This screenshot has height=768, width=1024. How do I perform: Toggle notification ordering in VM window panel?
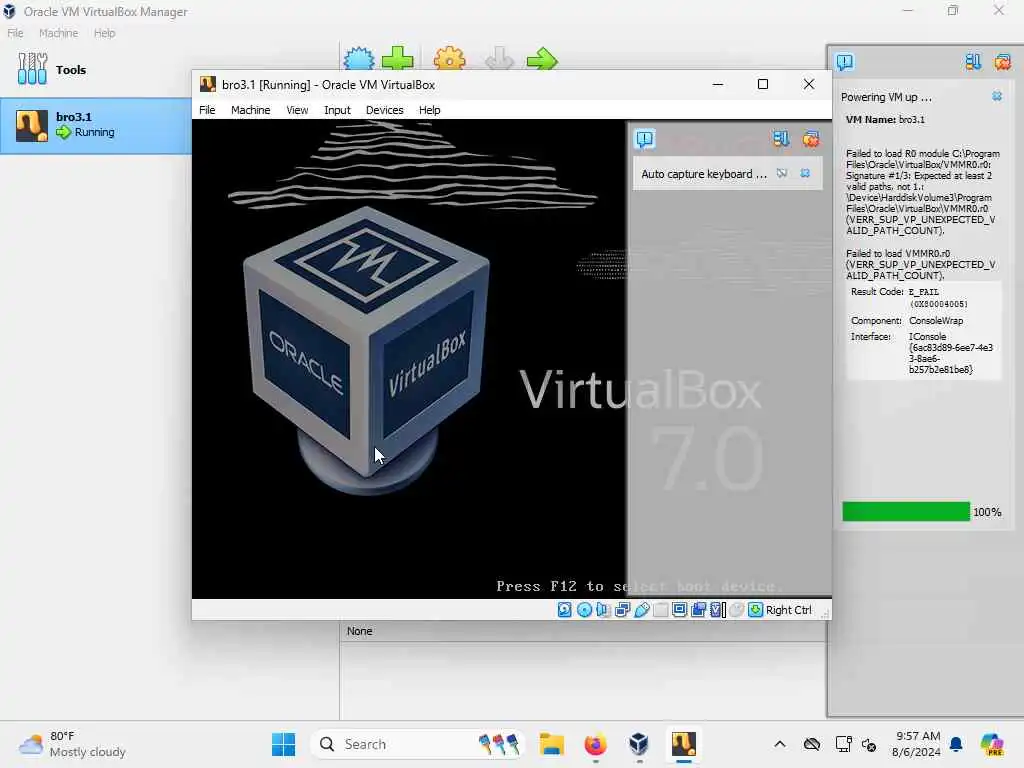[x=781, y=138]
